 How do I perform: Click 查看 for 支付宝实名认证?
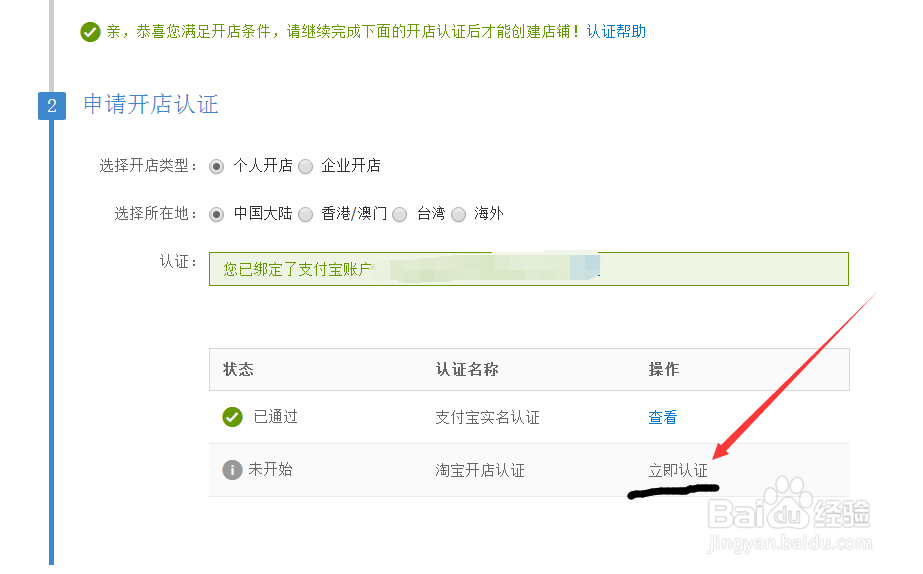point(663,417)
